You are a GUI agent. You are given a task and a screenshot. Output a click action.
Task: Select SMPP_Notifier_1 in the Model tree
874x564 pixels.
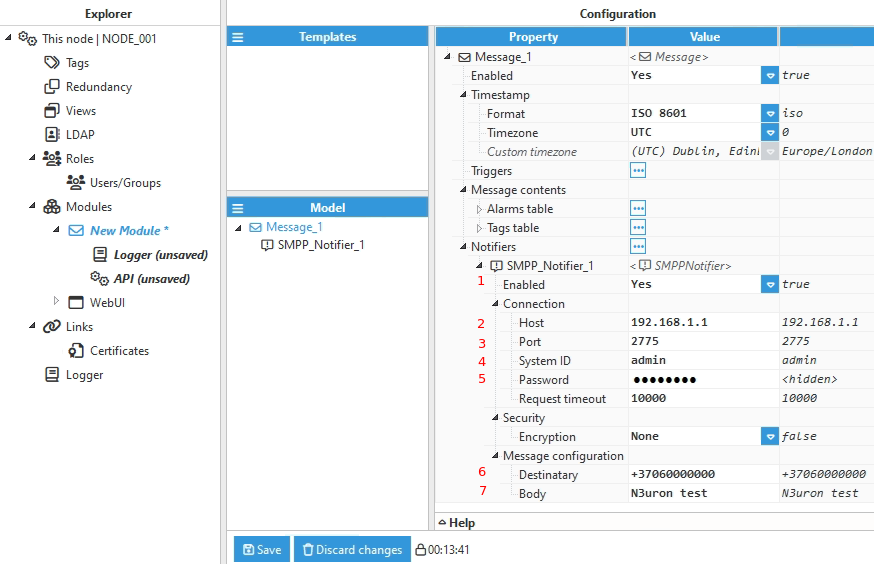[x=311, y=245]
